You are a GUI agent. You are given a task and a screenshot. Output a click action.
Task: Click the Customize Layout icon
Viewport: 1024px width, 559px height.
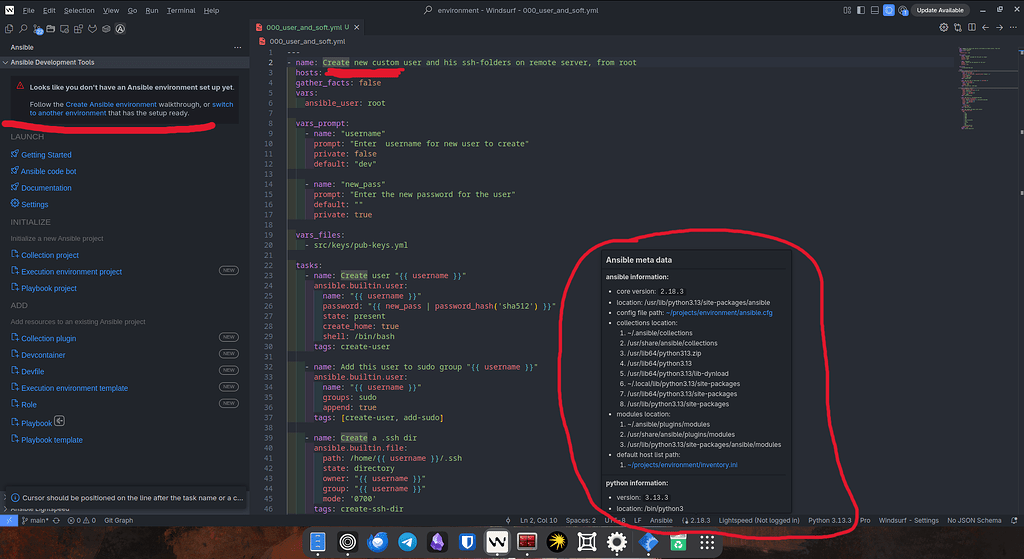coord(847,10)
